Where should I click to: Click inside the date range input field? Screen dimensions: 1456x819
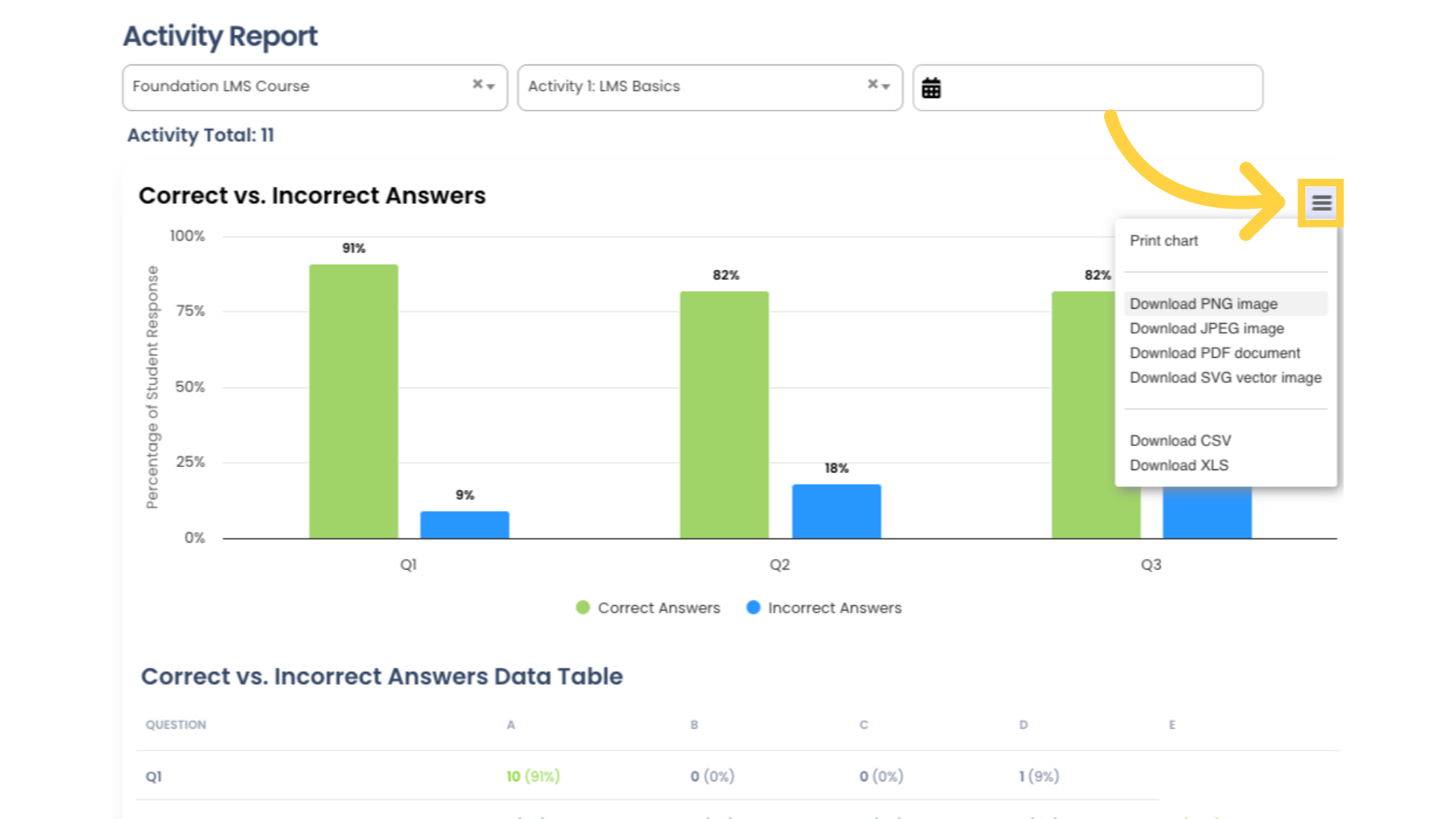[1087, 88]
